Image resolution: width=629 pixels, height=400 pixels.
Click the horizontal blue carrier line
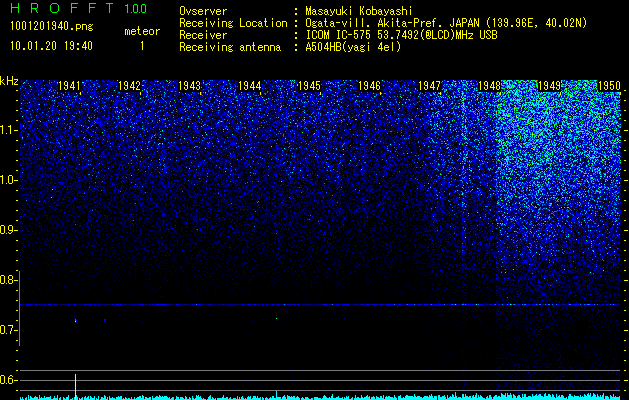[x=320, y=305]
